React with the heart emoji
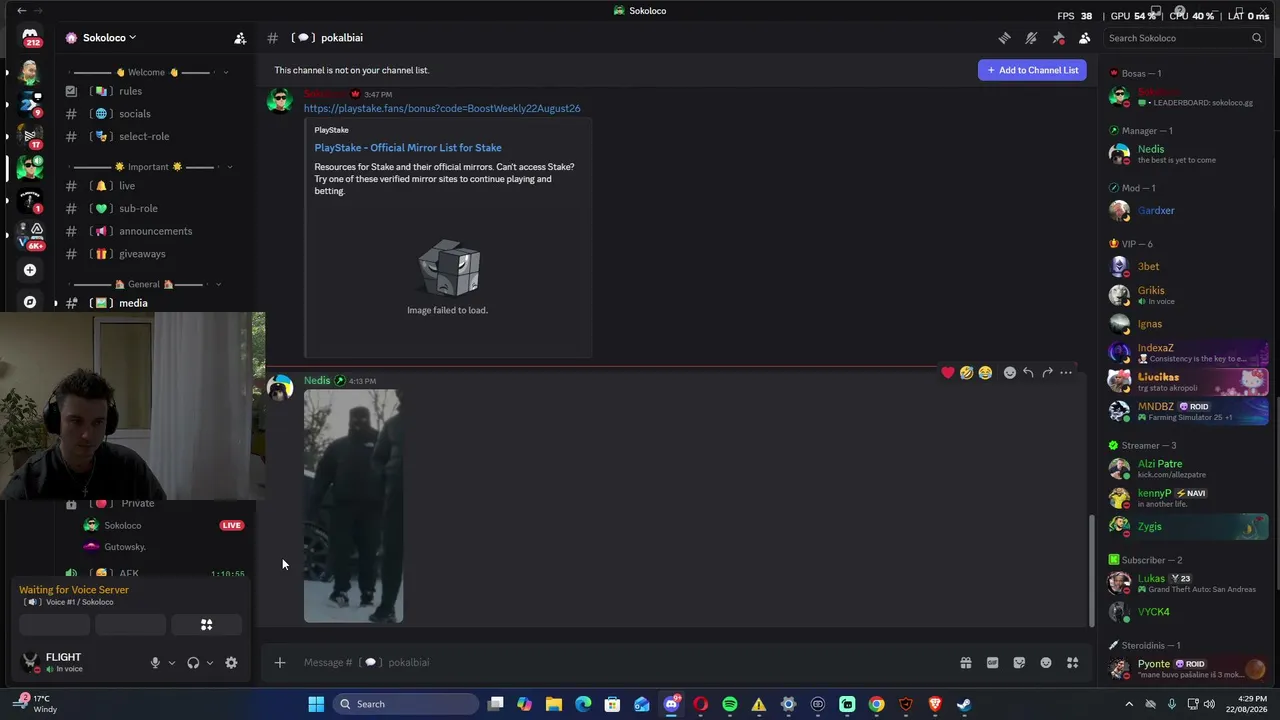Image resolution: width=1280 pixels, height=720 pixels. tap(948, 373)
